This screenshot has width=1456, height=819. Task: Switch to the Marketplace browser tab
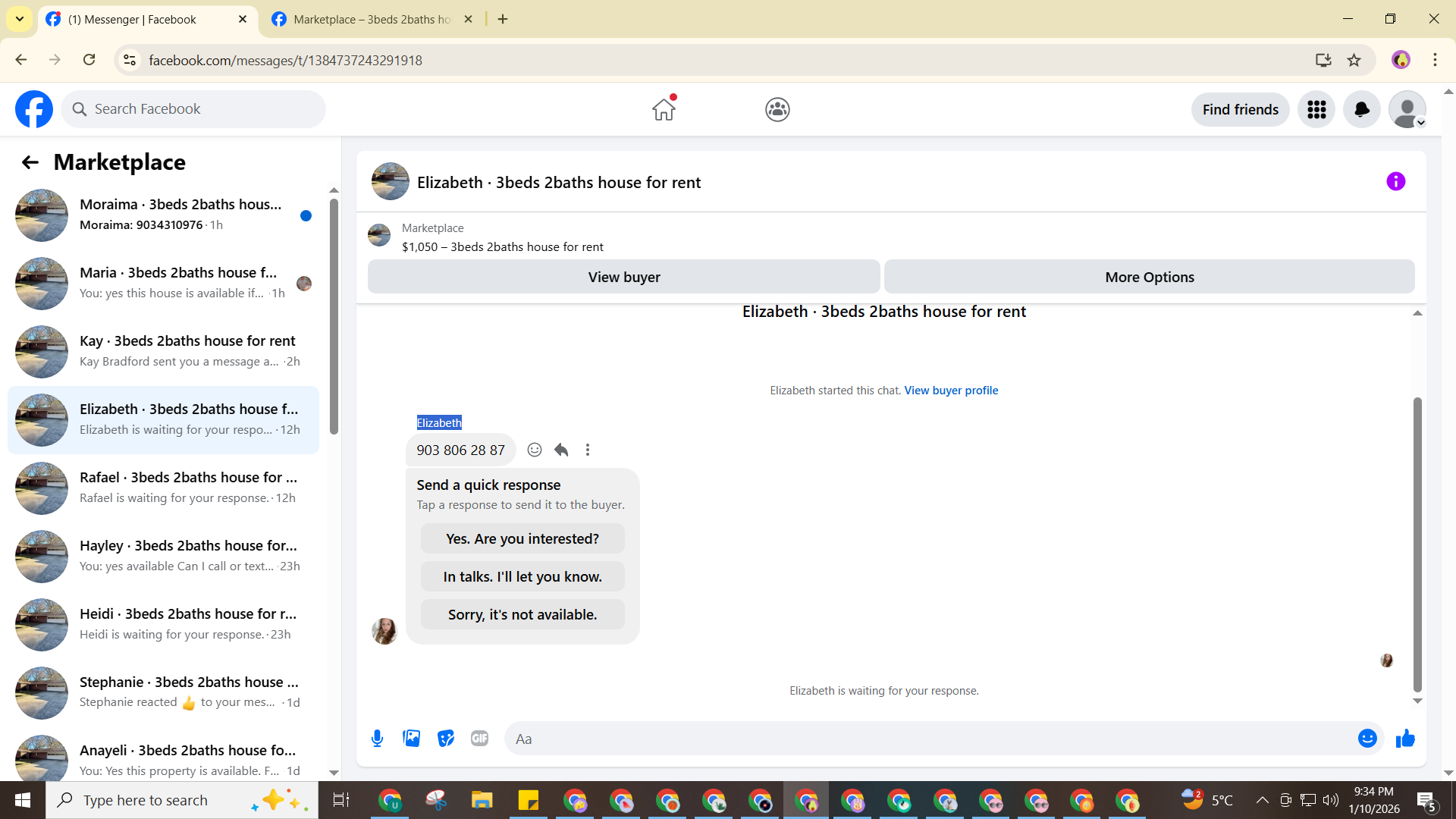pyautogui.click(x=372, y=20)
